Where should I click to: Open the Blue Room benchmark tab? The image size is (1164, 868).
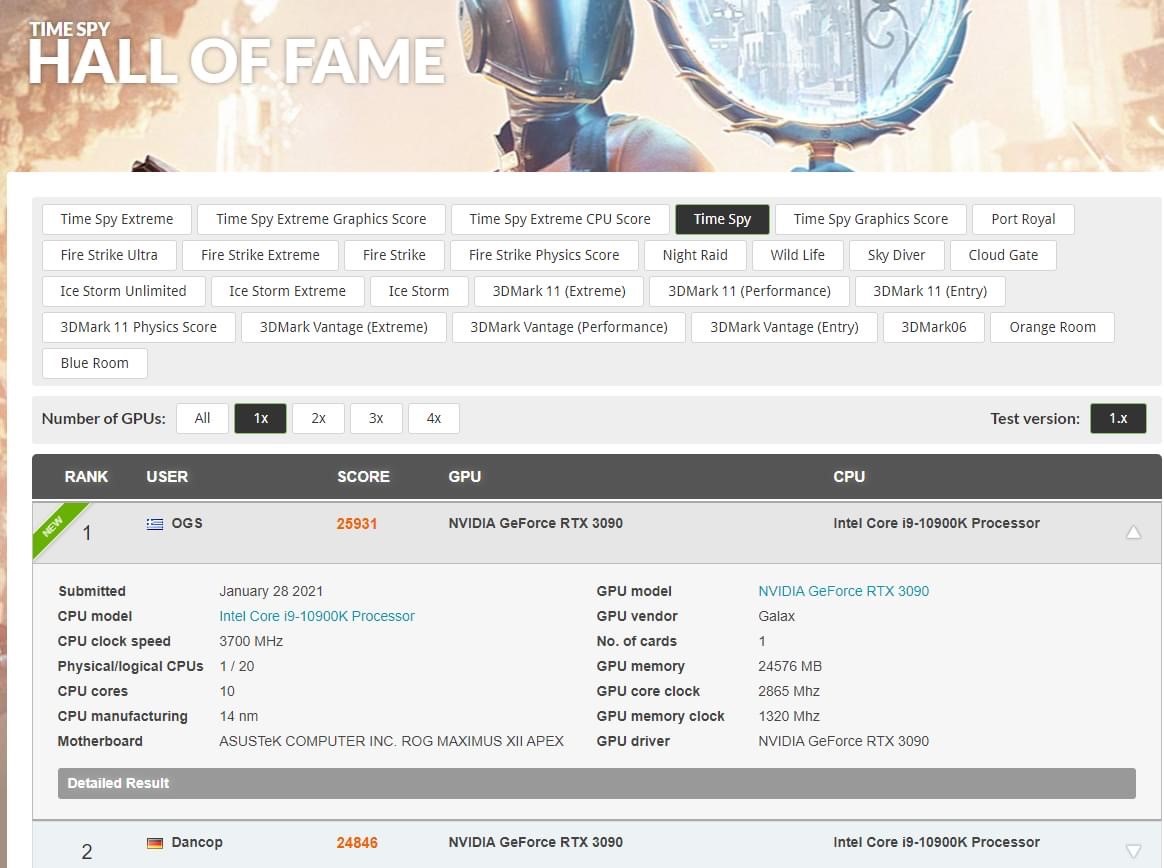pyautogui.click(x=94, y=364)
